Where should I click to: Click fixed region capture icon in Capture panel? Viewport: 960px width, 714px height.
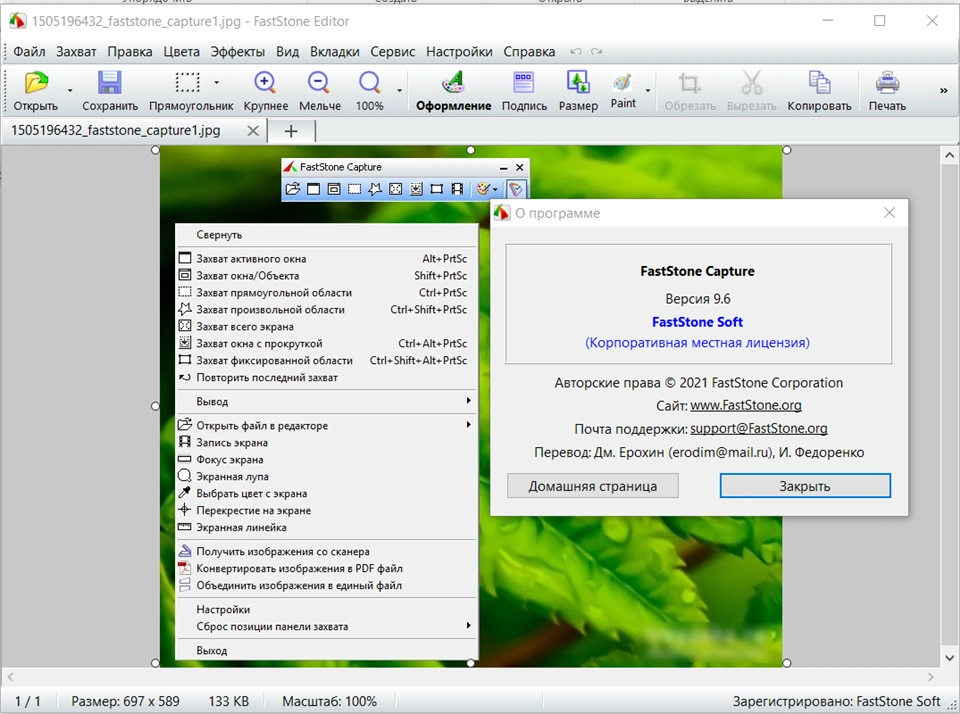437,189
